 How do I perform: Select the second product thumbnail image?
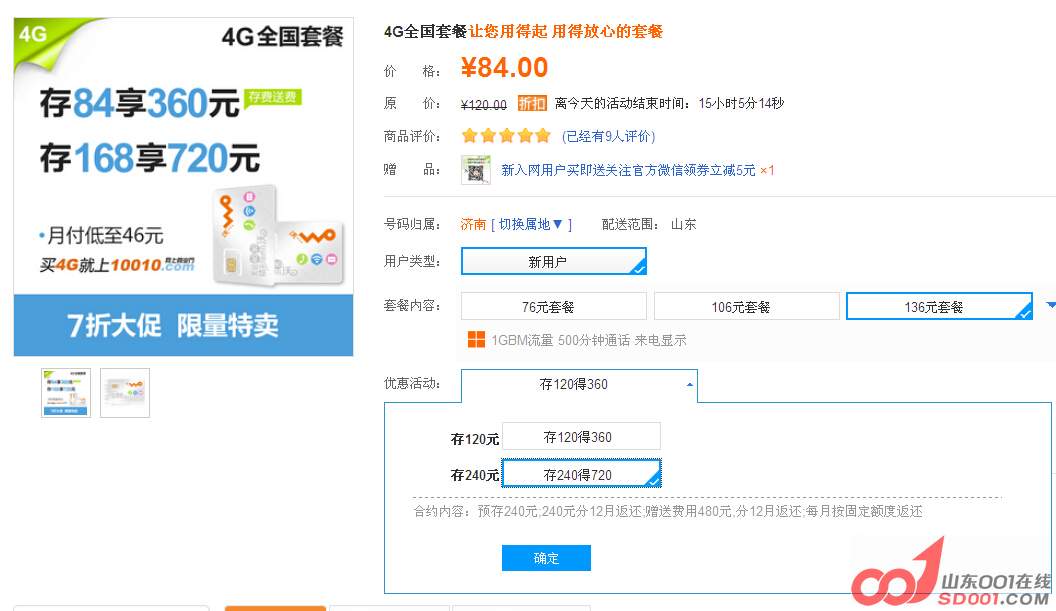pos(125,393)
